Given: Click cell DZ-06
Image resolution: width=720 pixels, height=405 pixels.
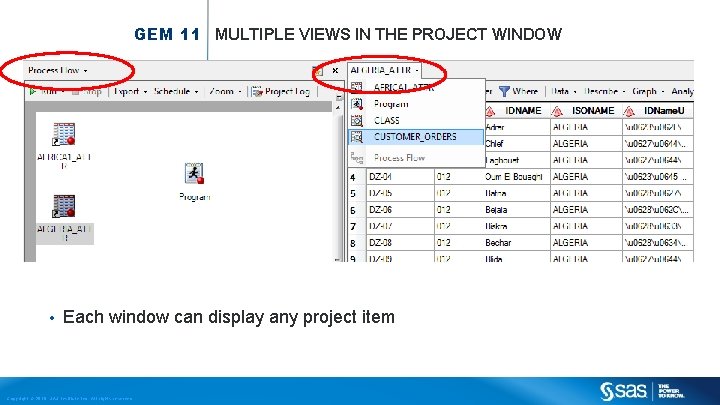Looking at the screenshot, I should [x=400, y=210].
